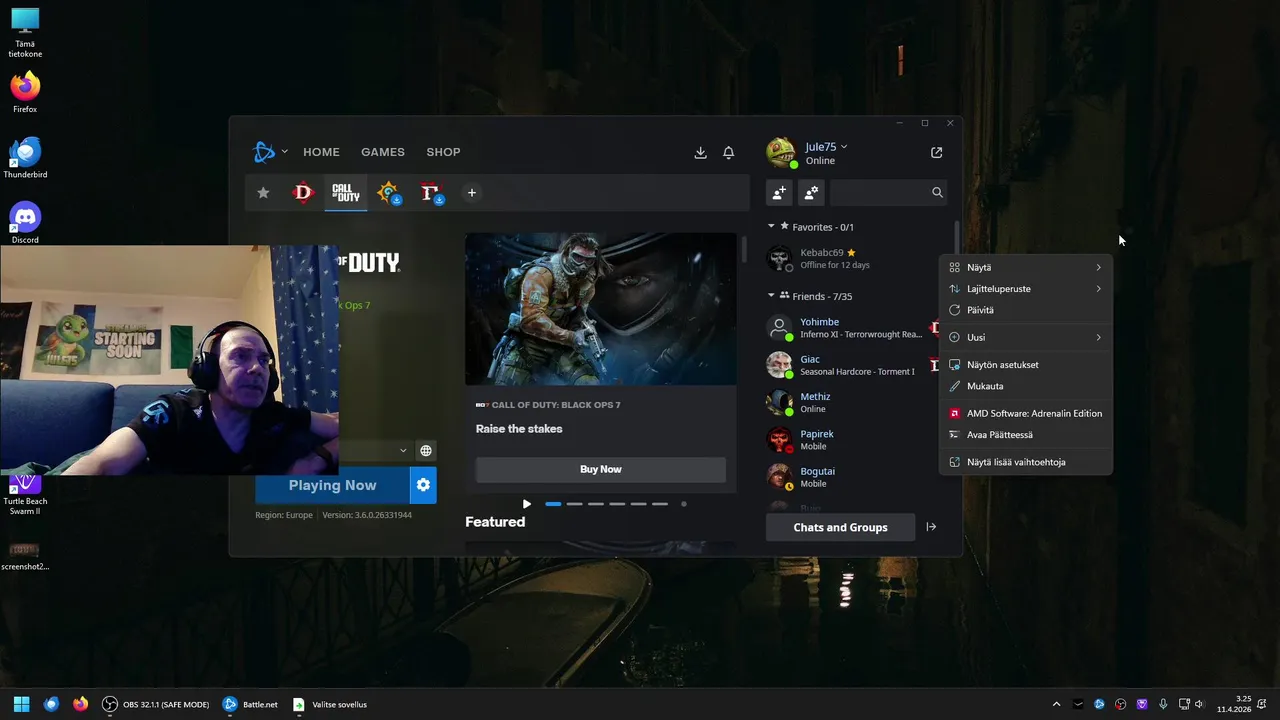Click the Raise the stakes headline
This screenshot has height=720, width=1280.
[519, 429]
